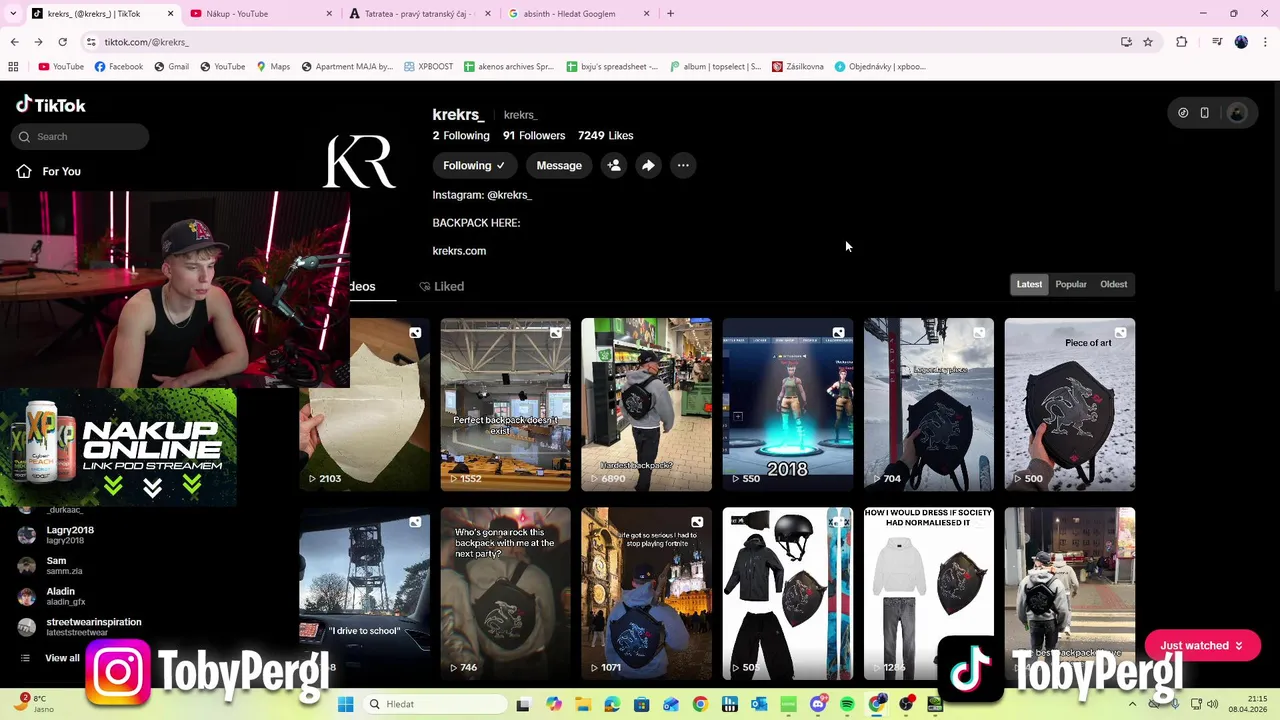This screenshot has width=1280, height=720.
Task: Open the tab search dropdown arrow
Action: tap(13, 13)
